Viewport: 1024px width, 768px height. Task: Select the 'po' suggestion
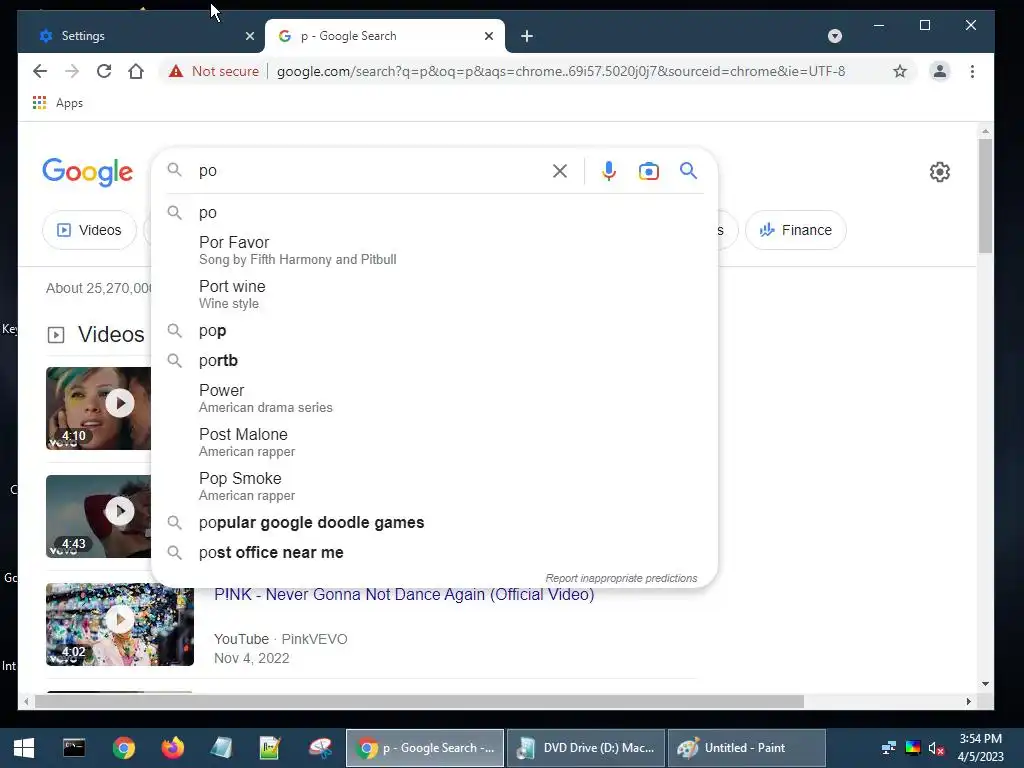pos(434,212)
